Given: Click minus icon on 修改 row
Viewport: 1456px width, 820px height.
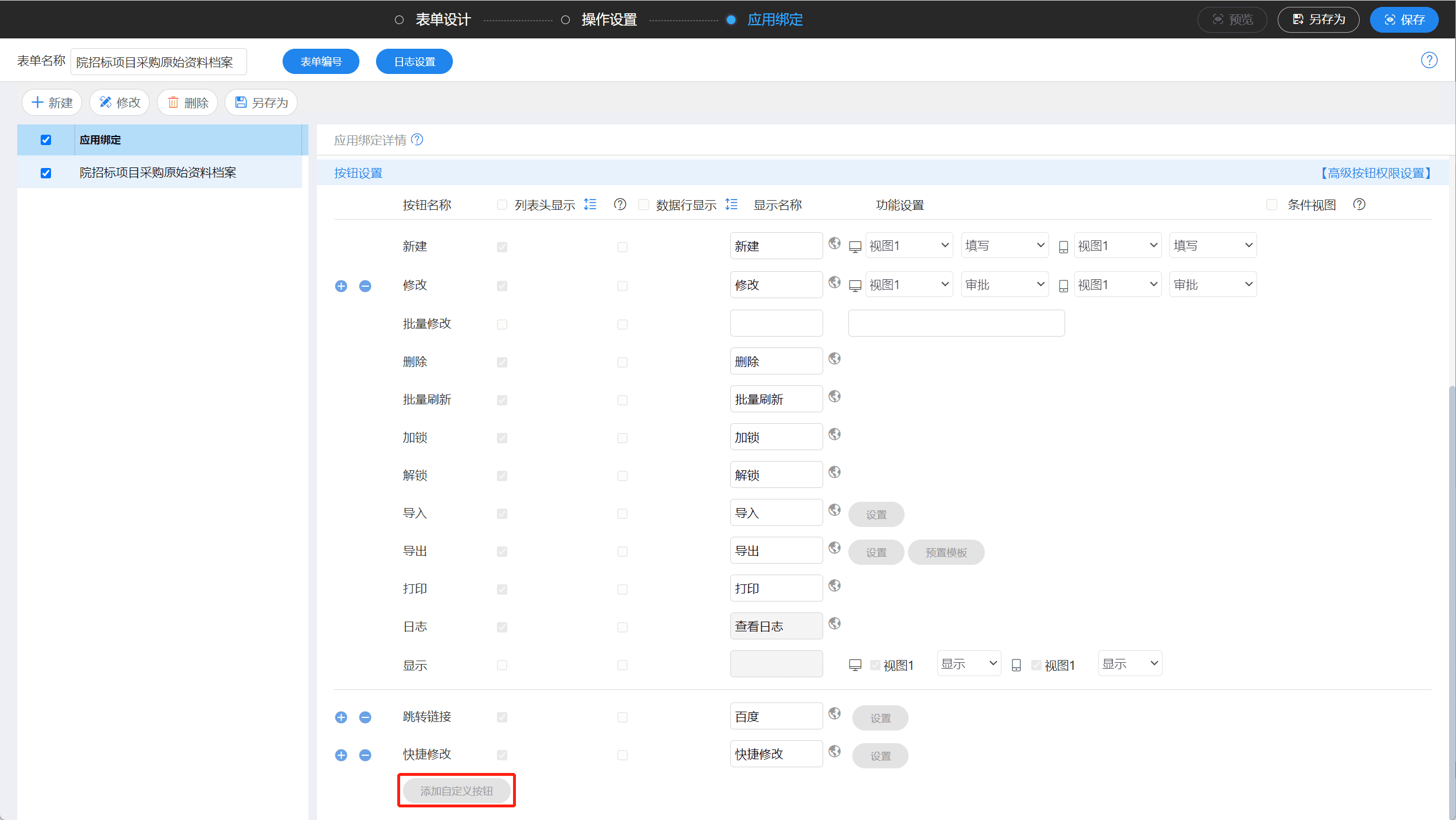Looking at the screenshot, I should pos(365,286).
